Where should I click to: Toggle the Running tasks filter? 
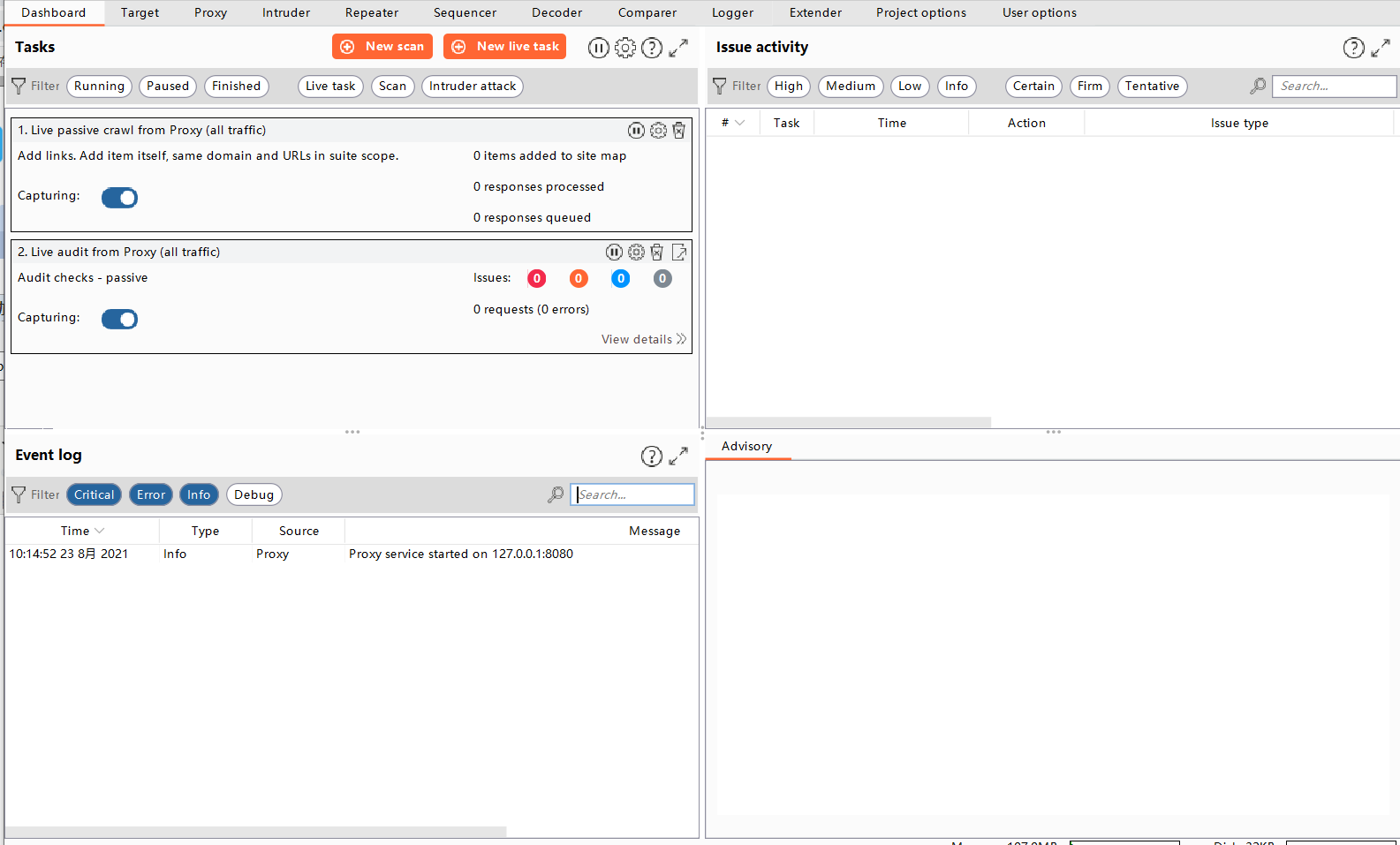[x=100, y=87]
